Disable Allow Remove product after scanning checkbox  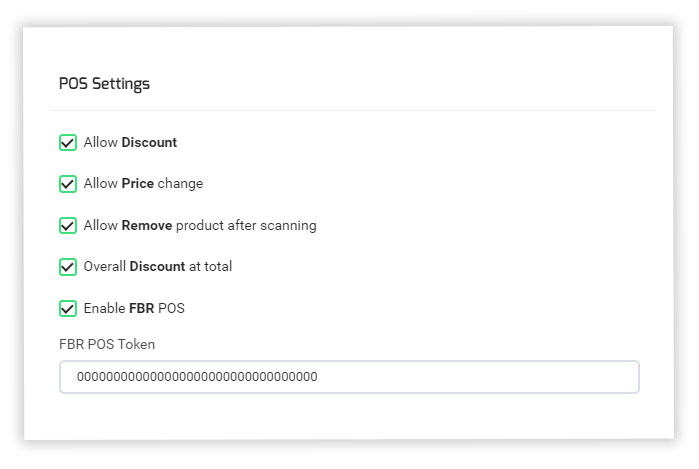coord(68,226)
